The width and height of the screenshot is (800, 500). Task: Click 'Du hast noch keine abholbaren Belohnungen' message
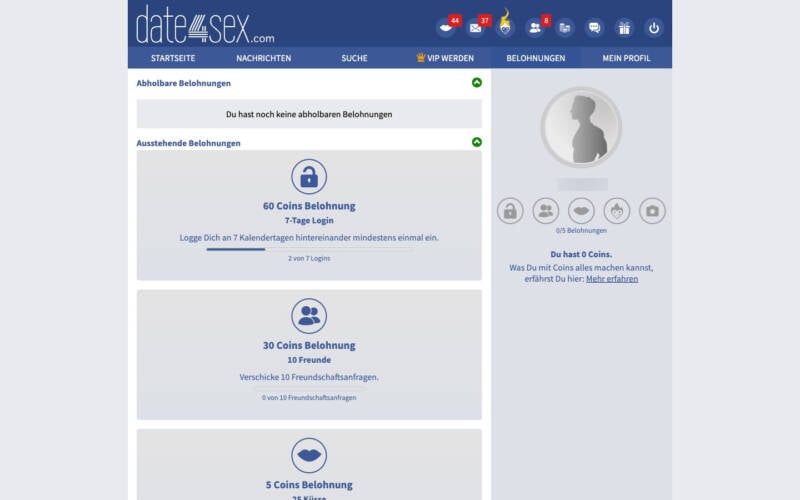point(309,114)
